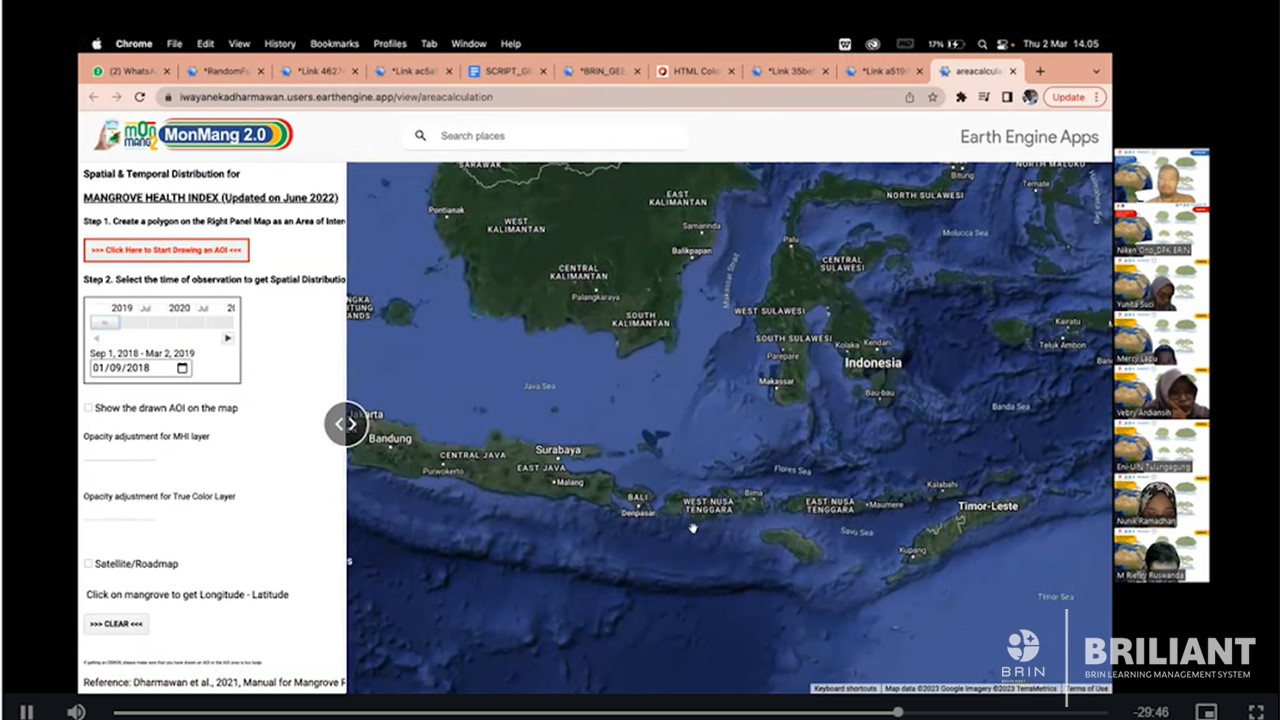Click the date slider left arrow
The image size is (1280, 720).
pos(96,338)
